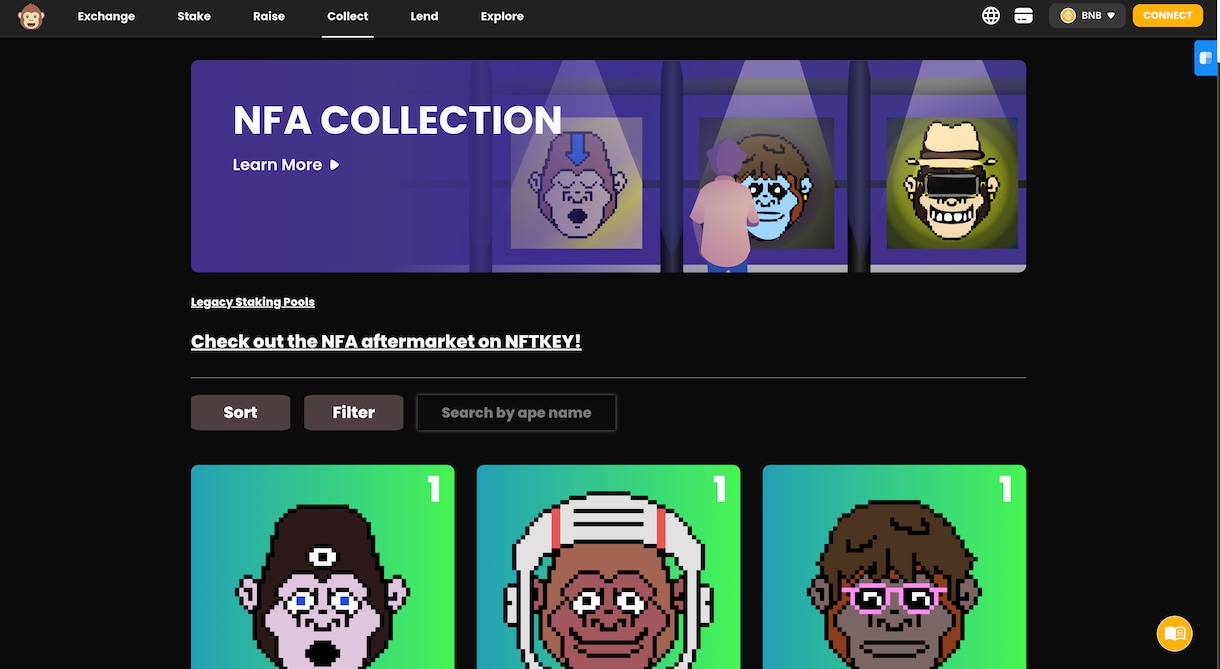Image resolution: width=1220 pixels, height=669 pixels.
Task: Open the Raise menu
Action: [x=269, y=16]
